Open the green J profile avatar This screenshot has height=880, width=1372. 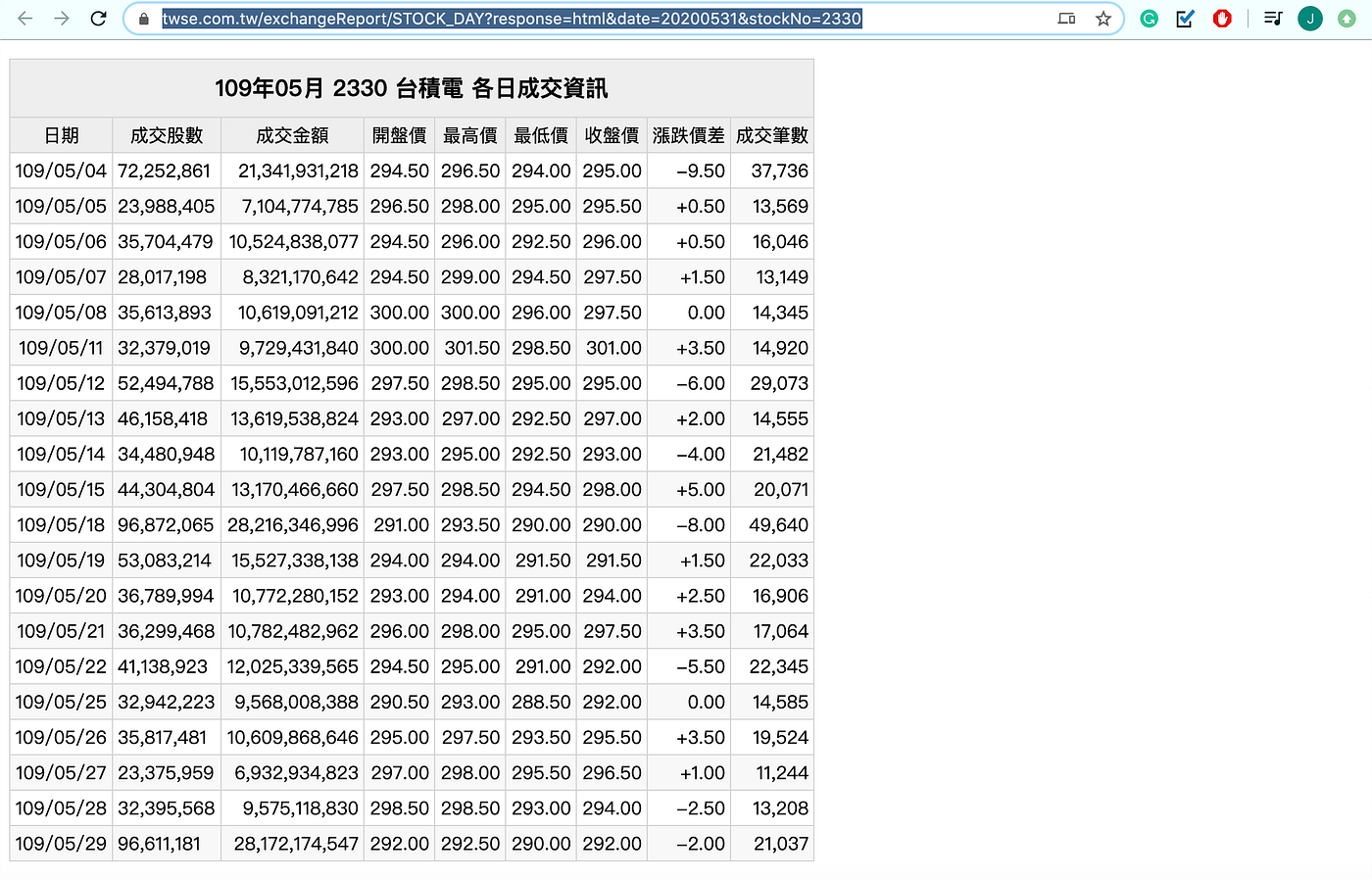click(1310, 19)
